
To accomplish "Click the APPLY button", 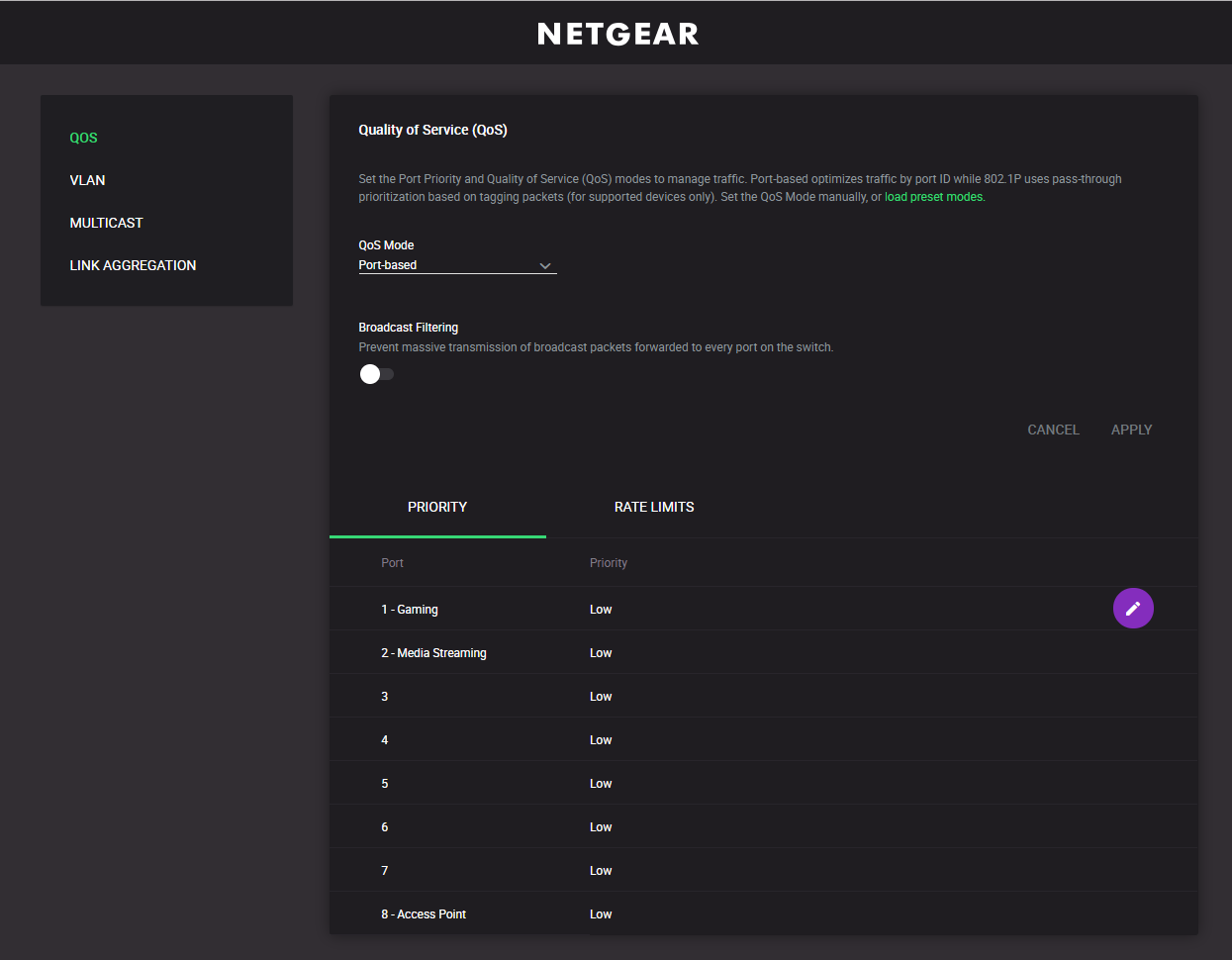I will coord(1131,430).
